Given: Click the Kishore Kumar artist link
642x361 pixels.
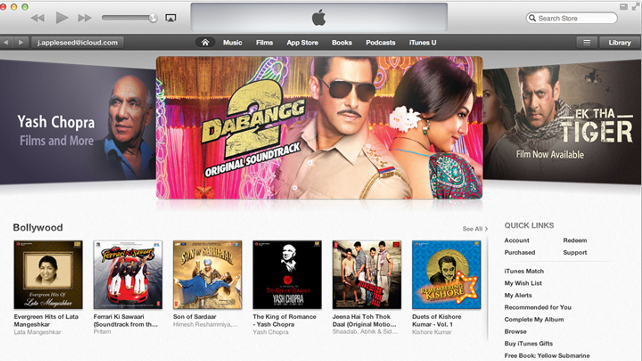Looking at the screenshot, I should 432,332.
